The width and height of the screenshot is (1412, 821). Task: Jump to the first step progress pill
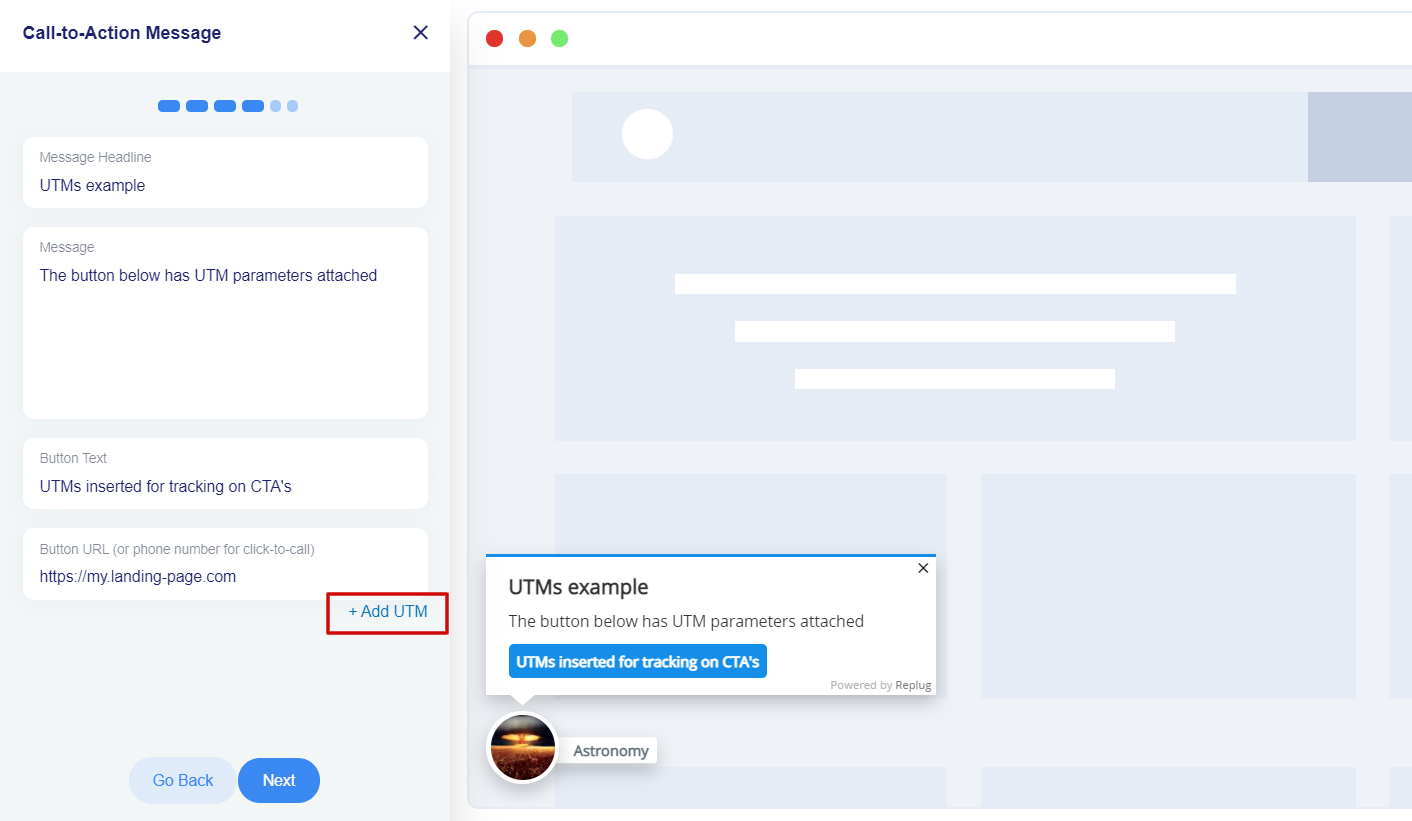coord(169,106)
